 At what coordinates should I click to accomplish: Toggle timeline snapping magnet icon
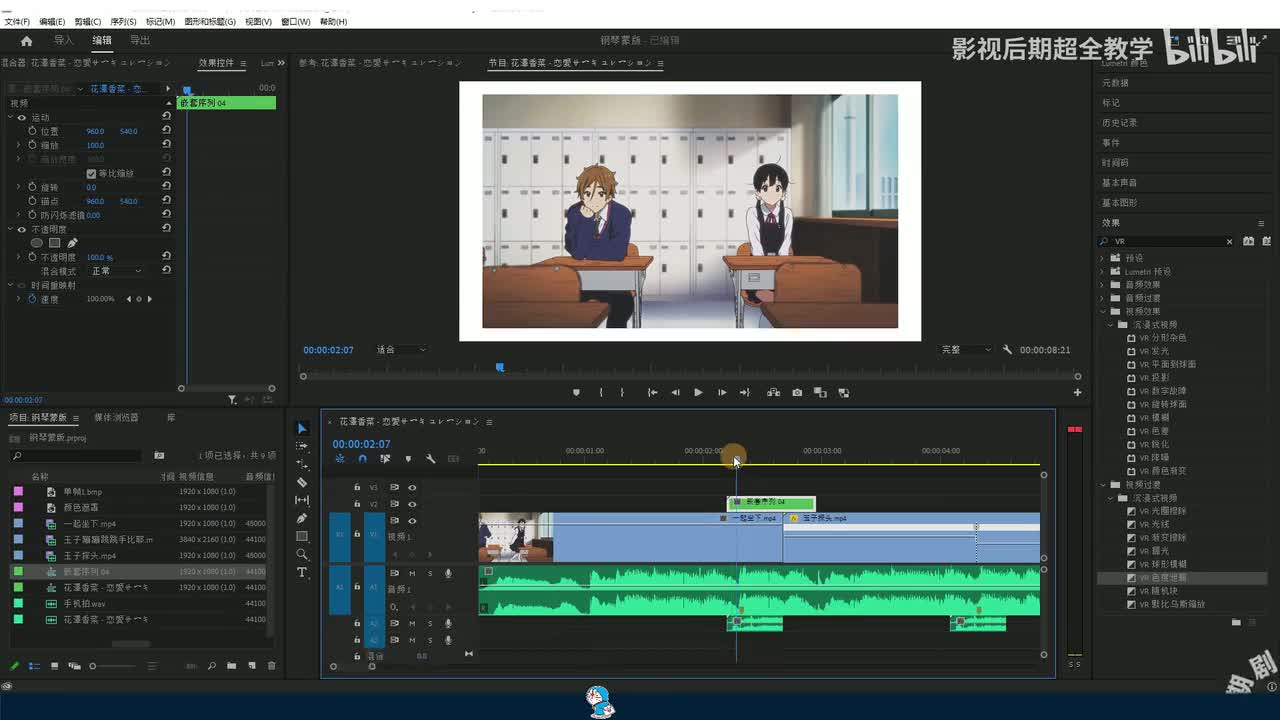(x=362, y=459)
